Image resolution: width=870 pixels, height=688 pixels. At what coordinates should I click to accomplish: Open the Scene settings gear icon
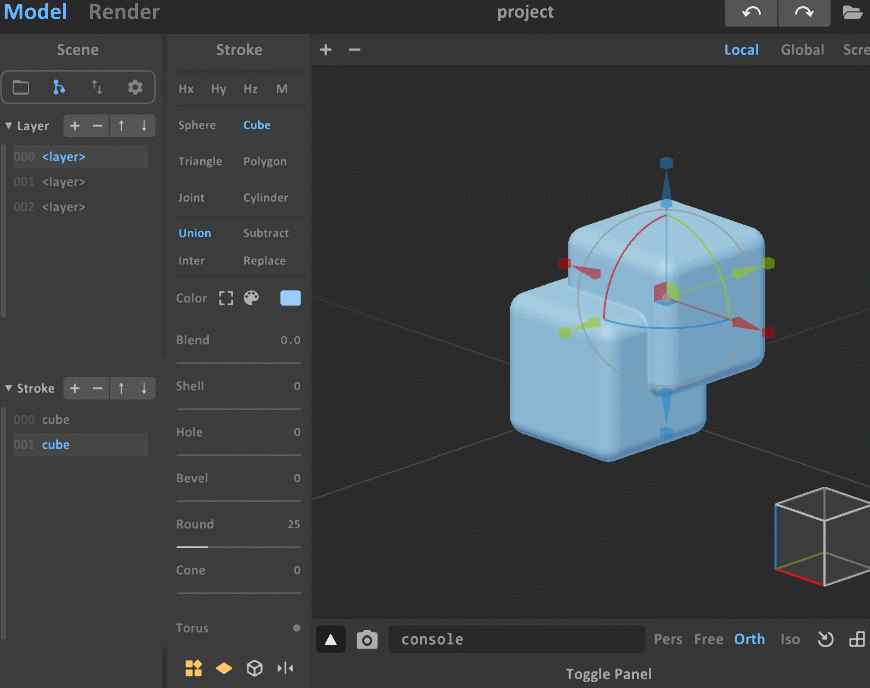coord(135,88)
